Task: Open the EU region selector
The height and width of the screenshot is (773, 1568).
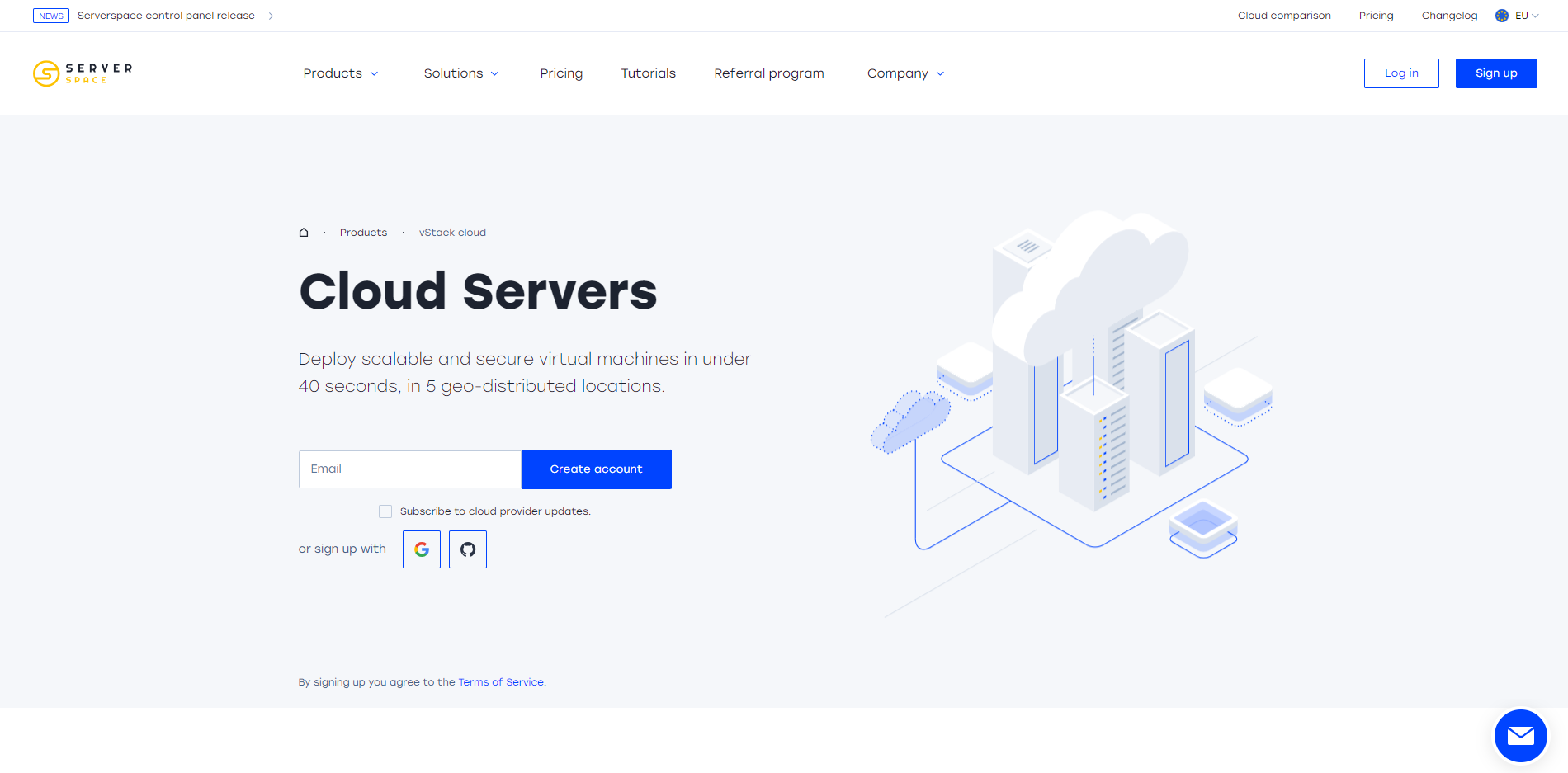Action: tap(1518, 16)
